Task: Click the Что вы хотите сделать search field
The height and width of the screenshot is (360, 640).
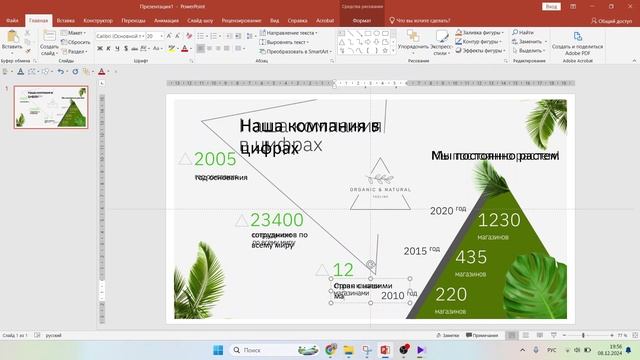Action: click(420, 20)
